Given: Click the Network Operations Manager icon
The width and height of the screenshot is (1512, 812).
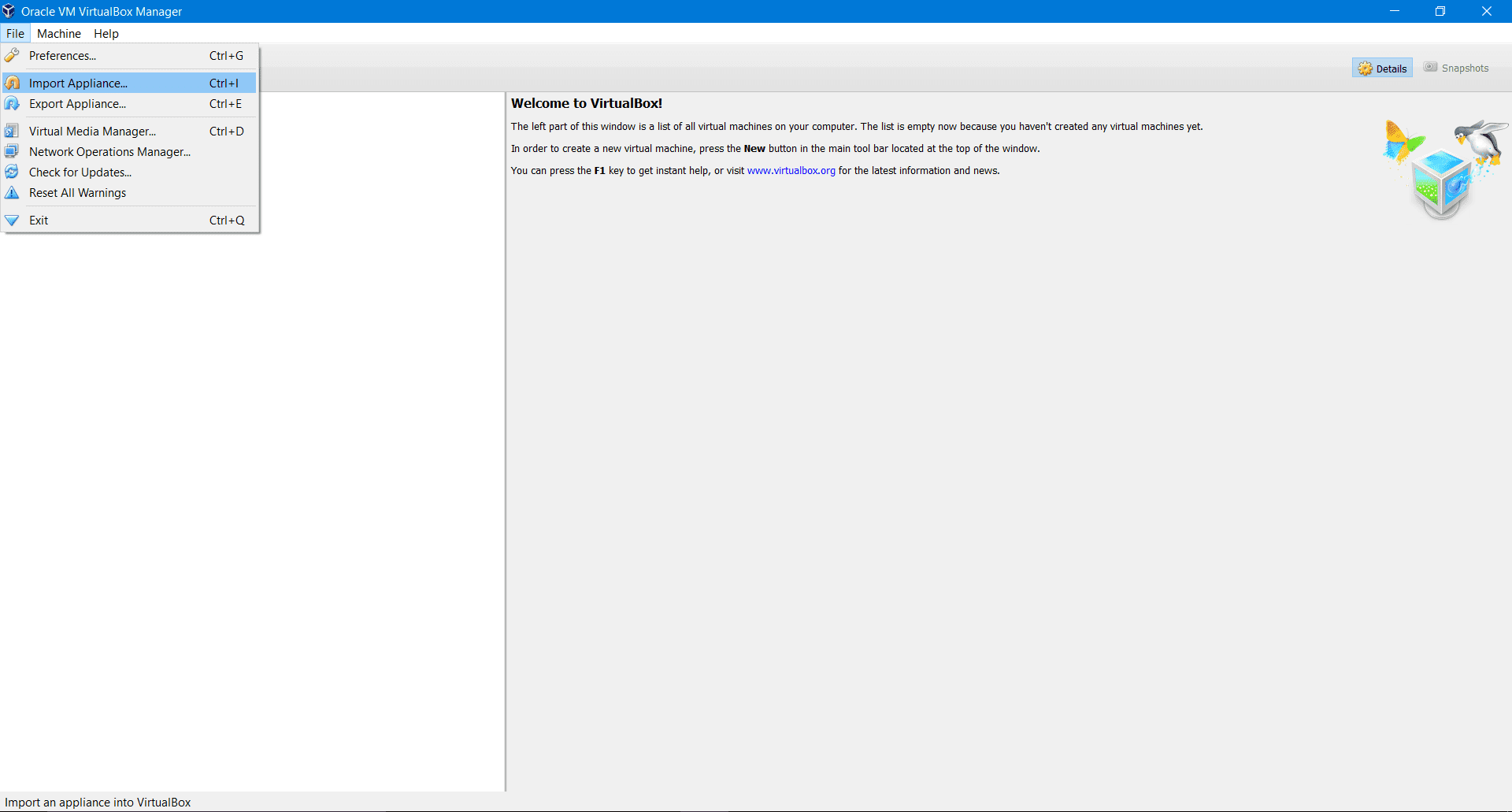Looking at the screenshot, I should [x=12, y=151].
